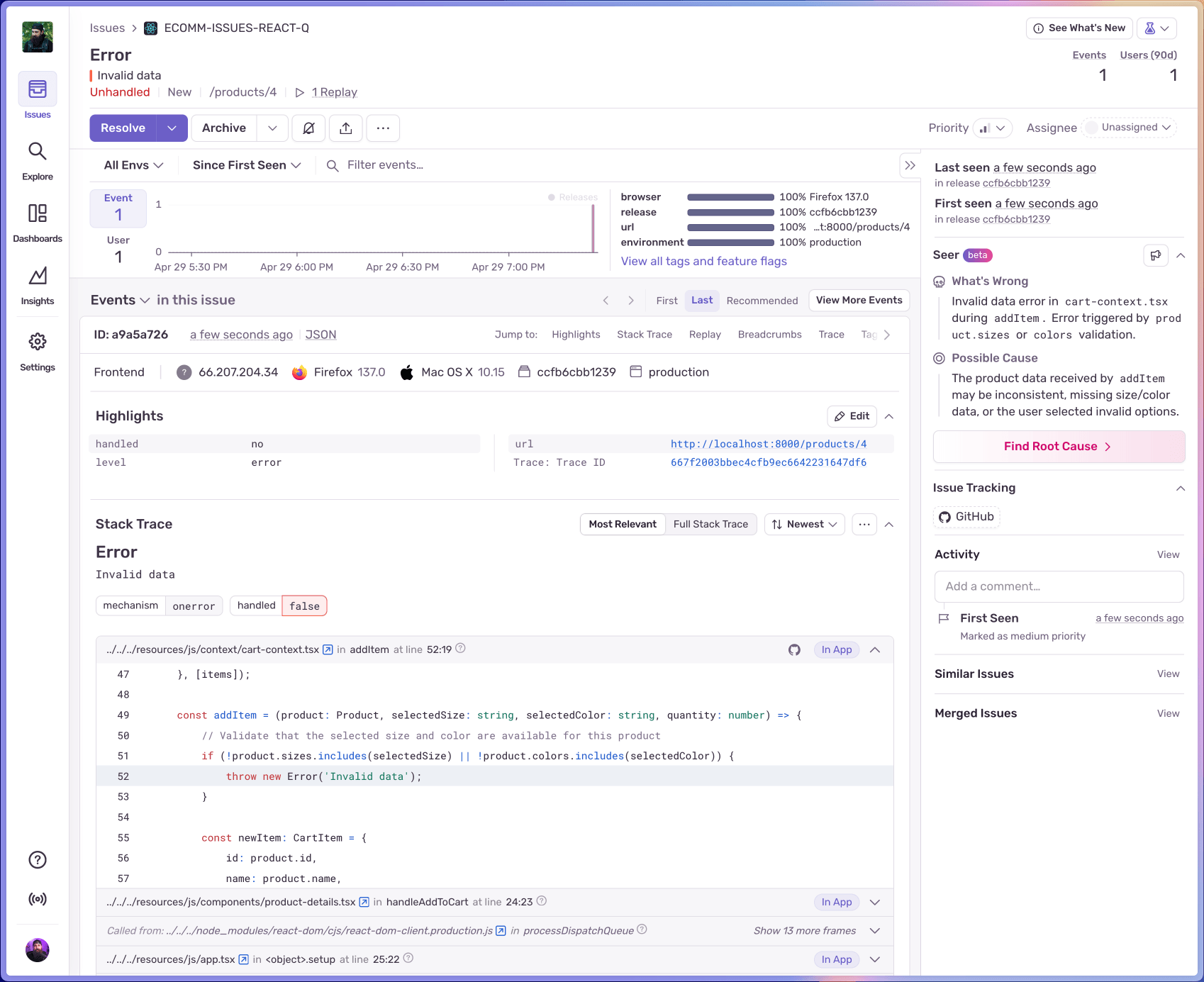Click info icon next to line 52:19

(460, 648)
